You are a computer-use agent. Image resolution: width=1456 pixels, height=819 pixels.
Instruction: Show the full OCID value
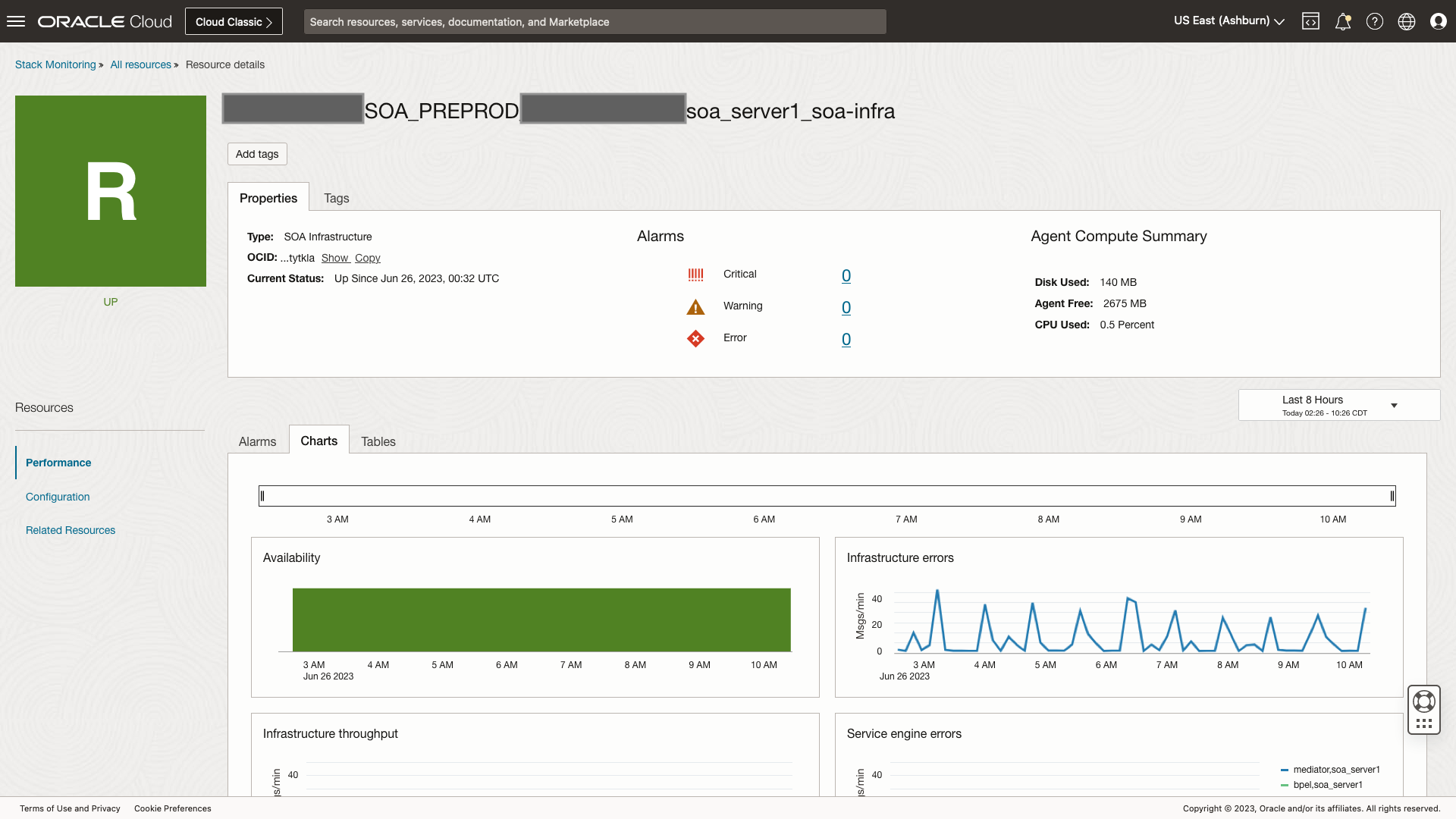click(335, 258)
